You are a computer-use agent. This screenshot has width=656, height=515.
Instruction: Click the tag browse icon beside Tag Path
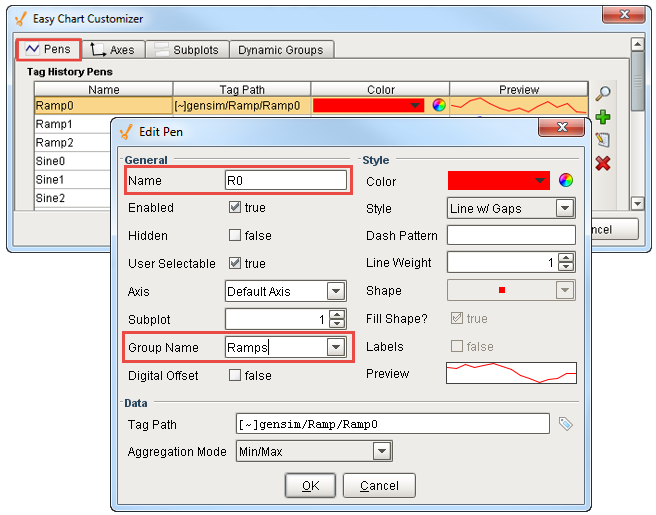click(566, 424)
